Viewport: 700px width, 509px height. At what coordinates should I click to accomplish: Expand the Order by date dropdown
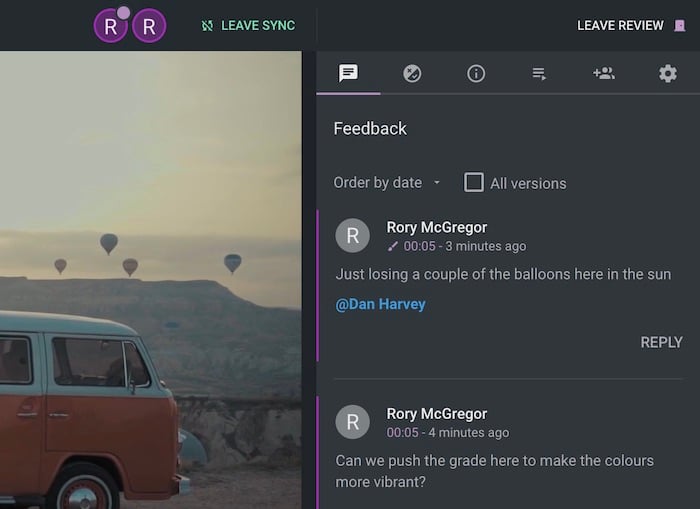coord(378,182)
